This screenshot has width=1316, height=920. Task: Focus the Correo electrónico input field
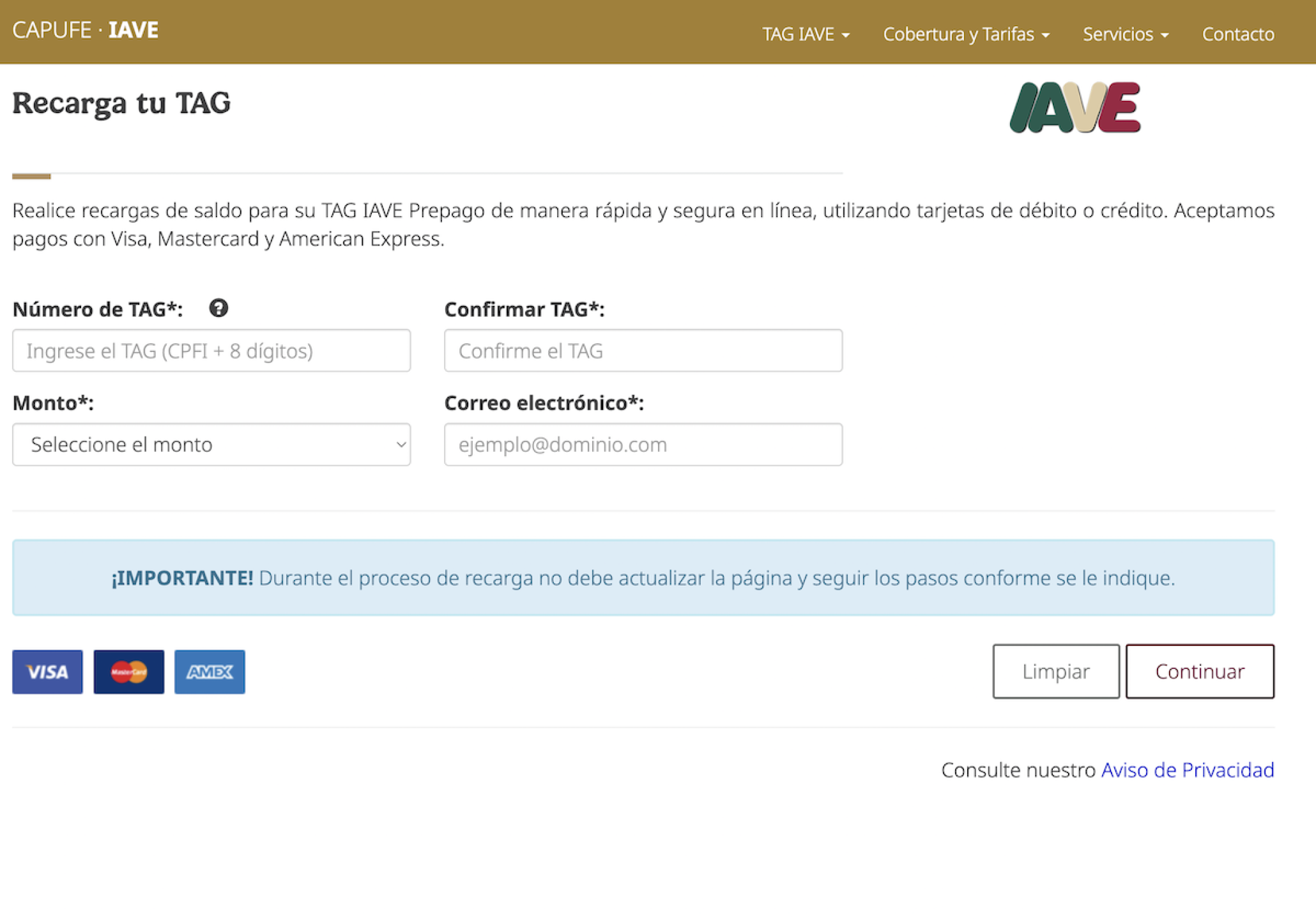click(643, 444)
